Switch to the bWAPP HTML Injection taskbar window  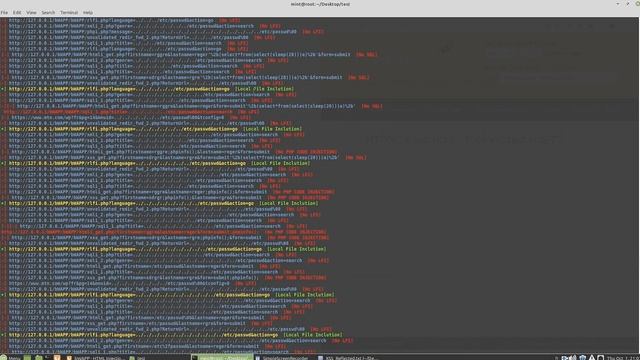coord(96,358)
